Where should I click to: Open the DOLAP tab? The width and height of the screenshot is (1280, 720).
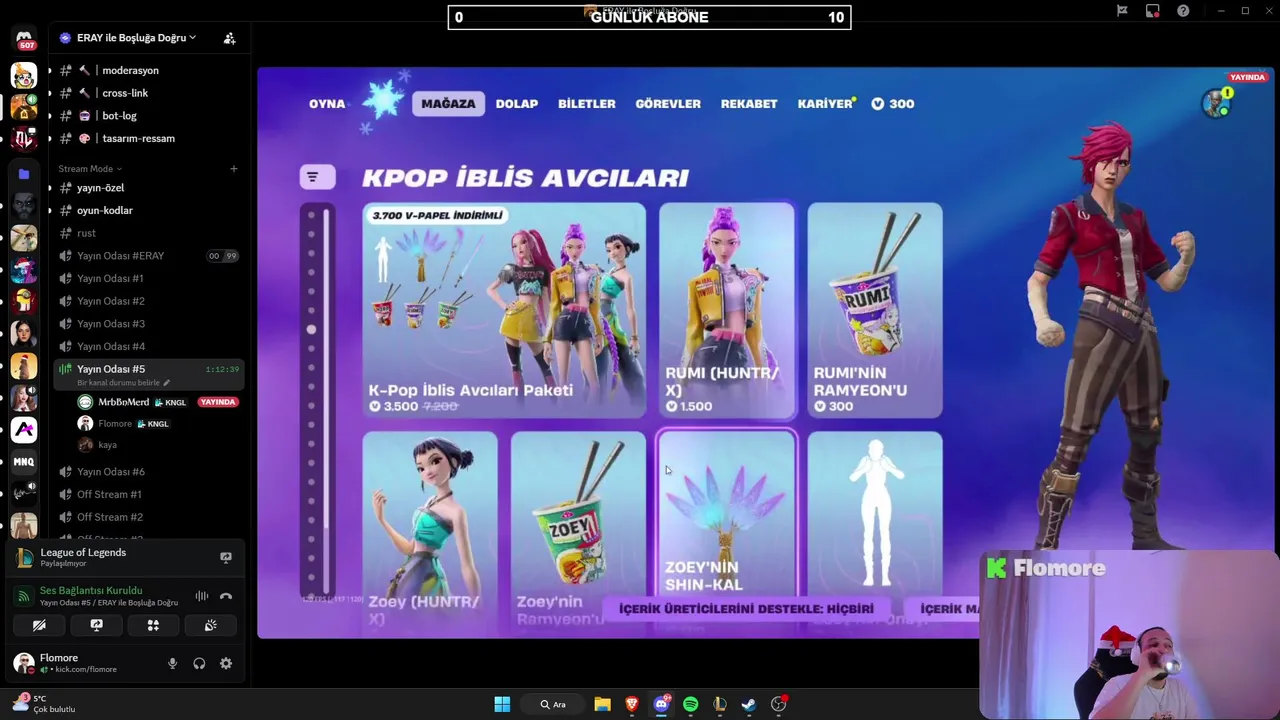click(517, 104)
